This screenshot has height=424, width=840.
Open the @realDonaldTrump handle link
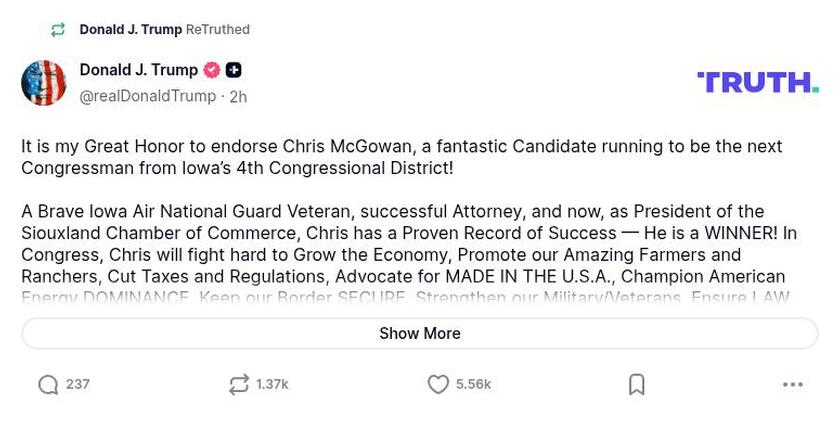click(148, 96)
